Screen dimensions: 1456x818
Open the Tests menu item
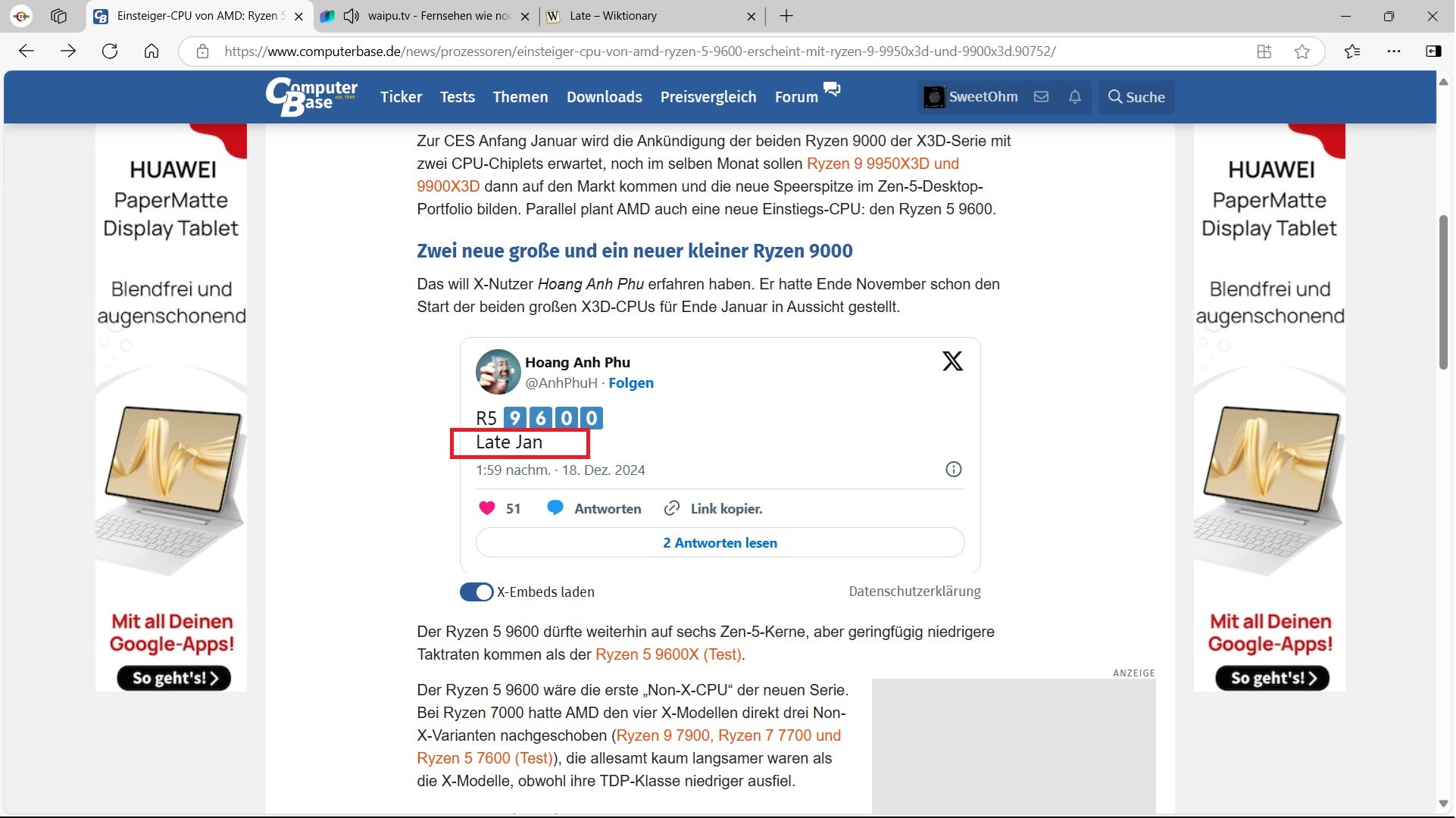(x=458, y=97)
